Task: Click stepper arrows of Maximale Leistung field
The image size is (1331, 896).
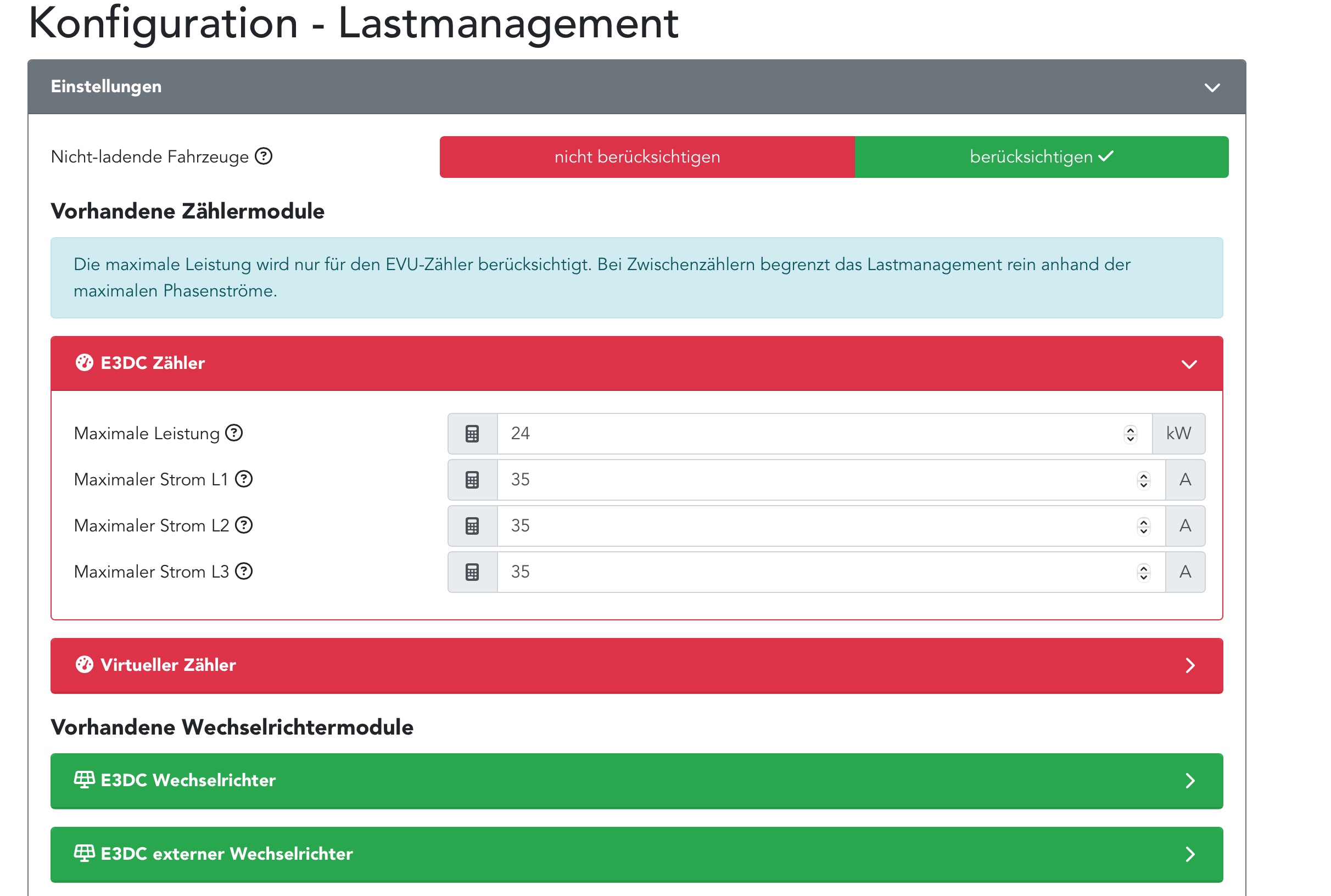Action: point(1130,434)
